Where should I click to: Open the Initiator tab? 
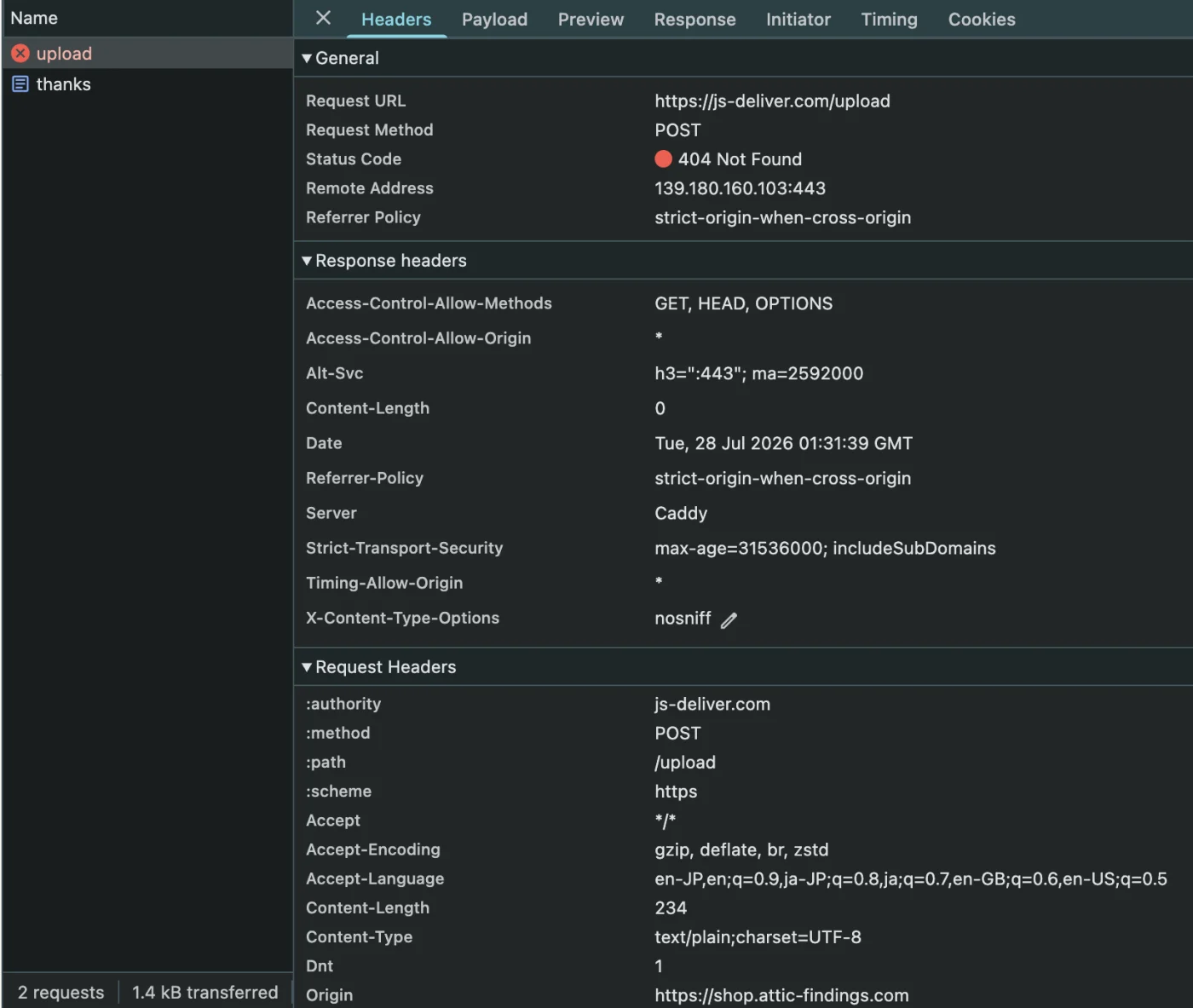tap(798, 20)
